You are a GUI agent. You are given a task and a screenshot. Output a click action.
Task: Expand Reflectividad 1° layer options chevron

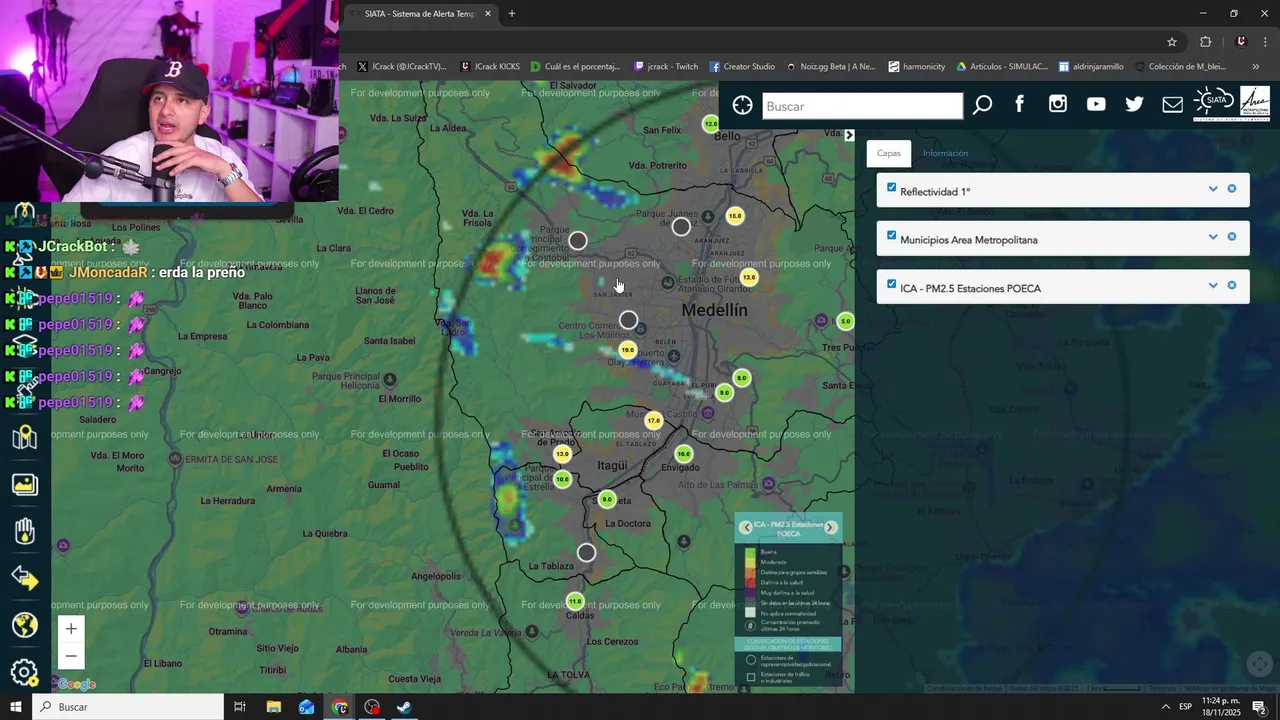tap(1213, 189)
